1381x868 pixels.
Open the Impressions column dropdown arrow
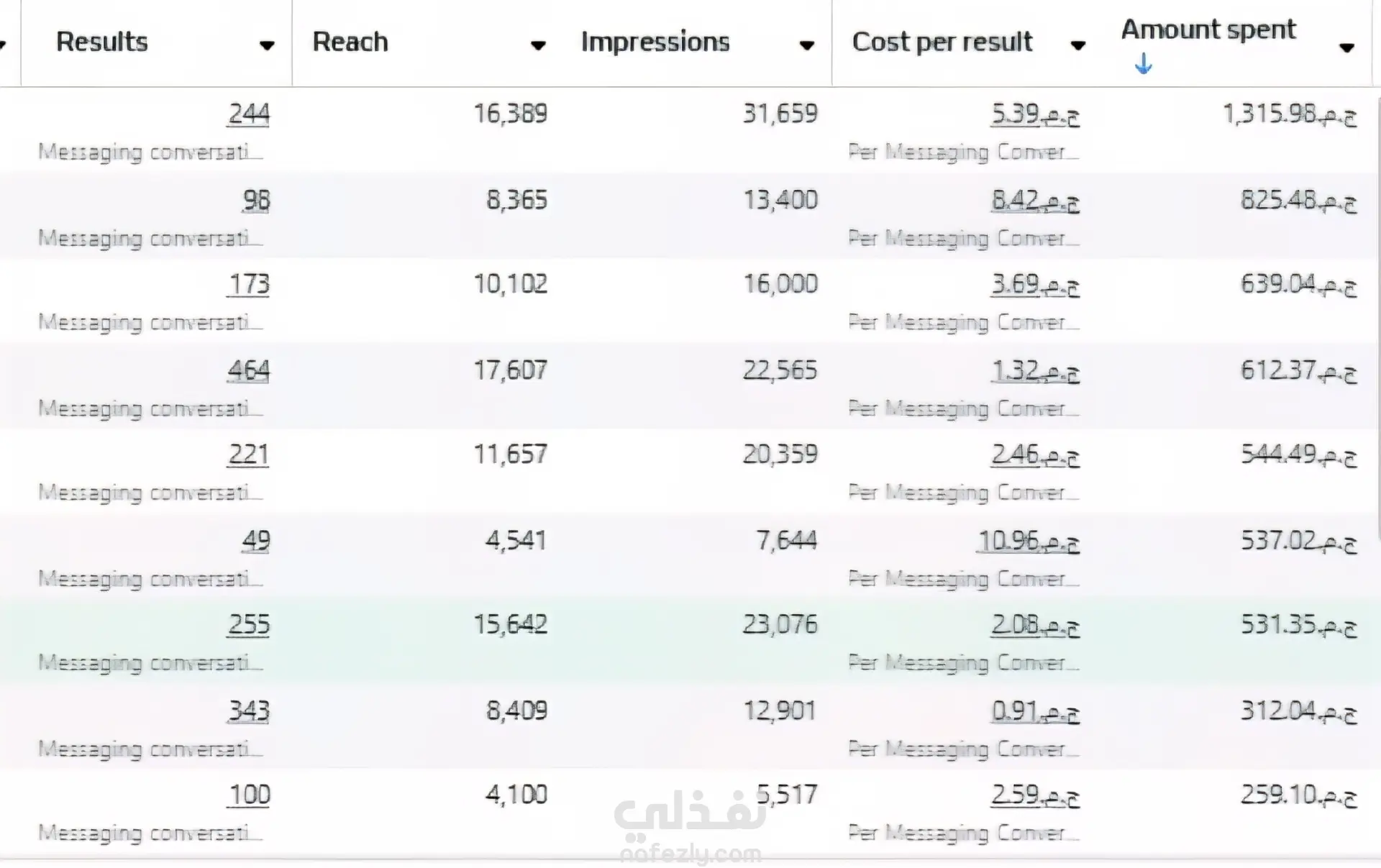tap(807, 46)
